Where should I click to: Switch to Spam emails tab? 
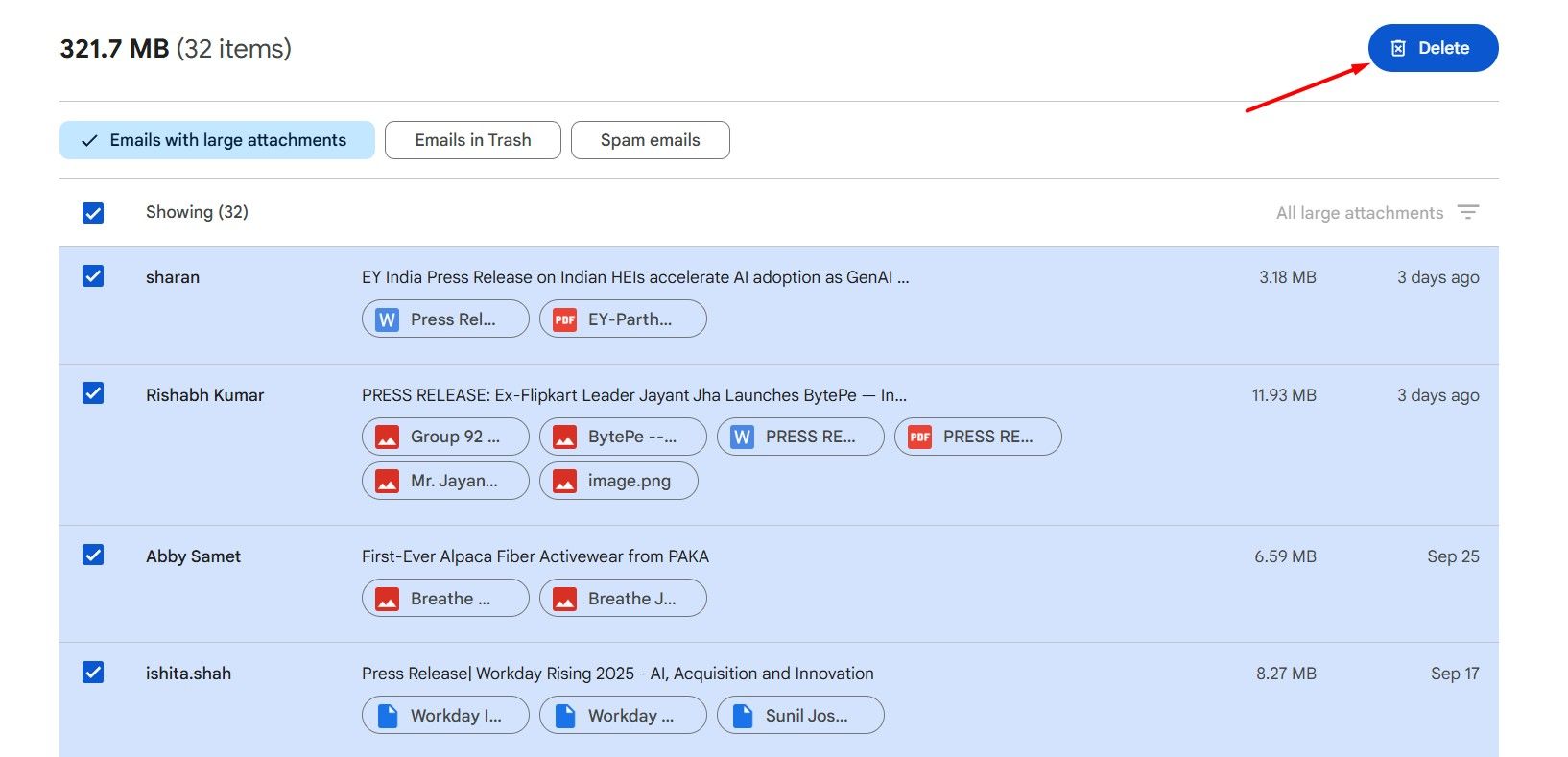tap(651, 140)
